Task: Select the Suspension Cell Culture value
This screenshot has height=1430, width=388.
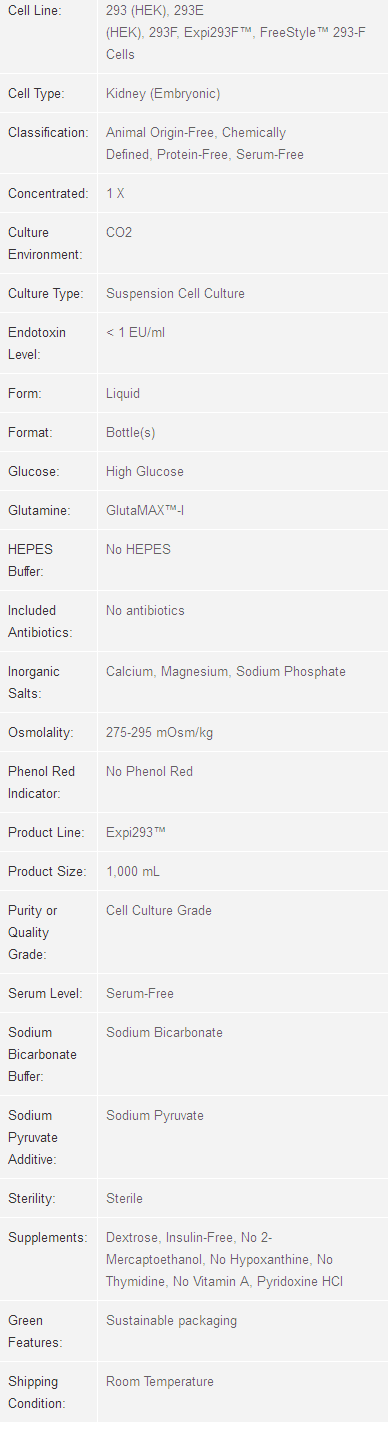Action: [175, 294]
